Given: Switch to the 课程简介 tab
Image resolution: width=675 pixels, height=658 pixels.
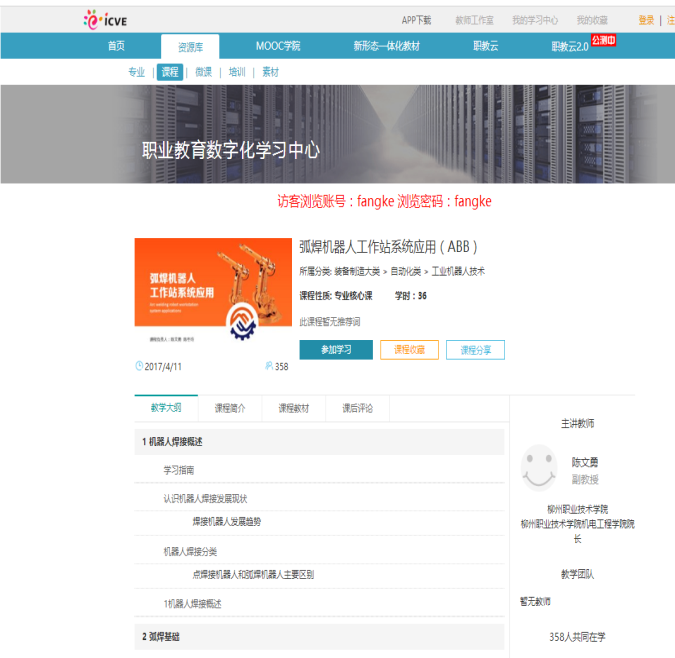Looking at the screenshot, I should click(x=230, y=408).
